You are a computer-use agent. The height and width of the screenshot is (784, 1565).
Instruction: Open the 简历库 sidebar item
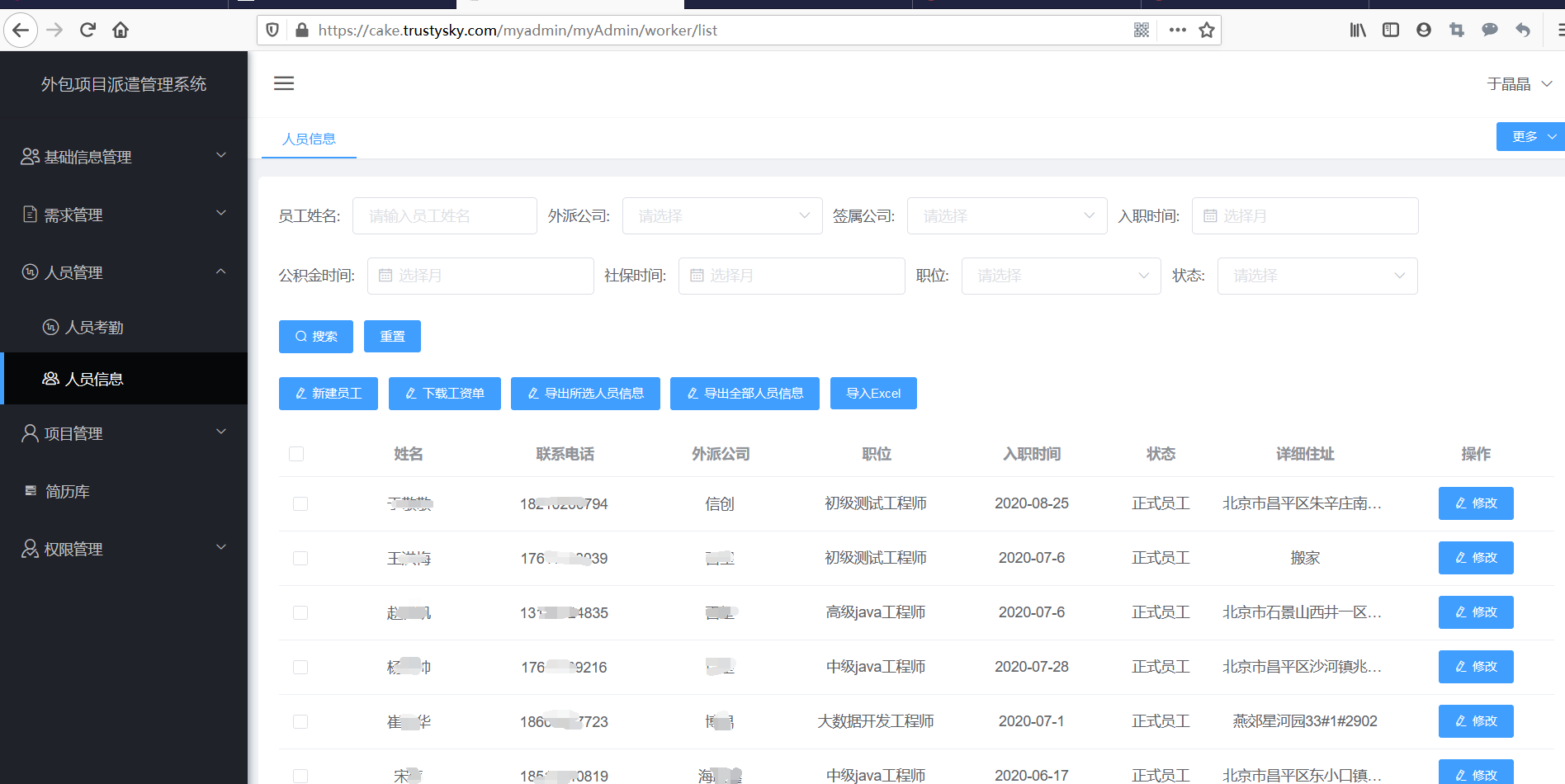pyautogui.click(x=124, y=491)
